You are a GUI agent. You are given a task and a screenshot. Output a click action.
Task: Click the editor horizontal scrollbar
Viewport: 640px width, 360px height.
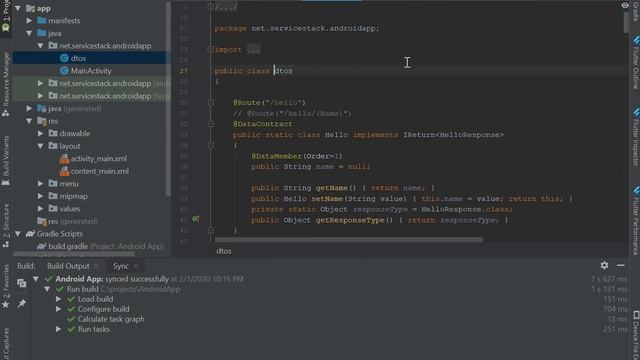[x=349, y=240]
